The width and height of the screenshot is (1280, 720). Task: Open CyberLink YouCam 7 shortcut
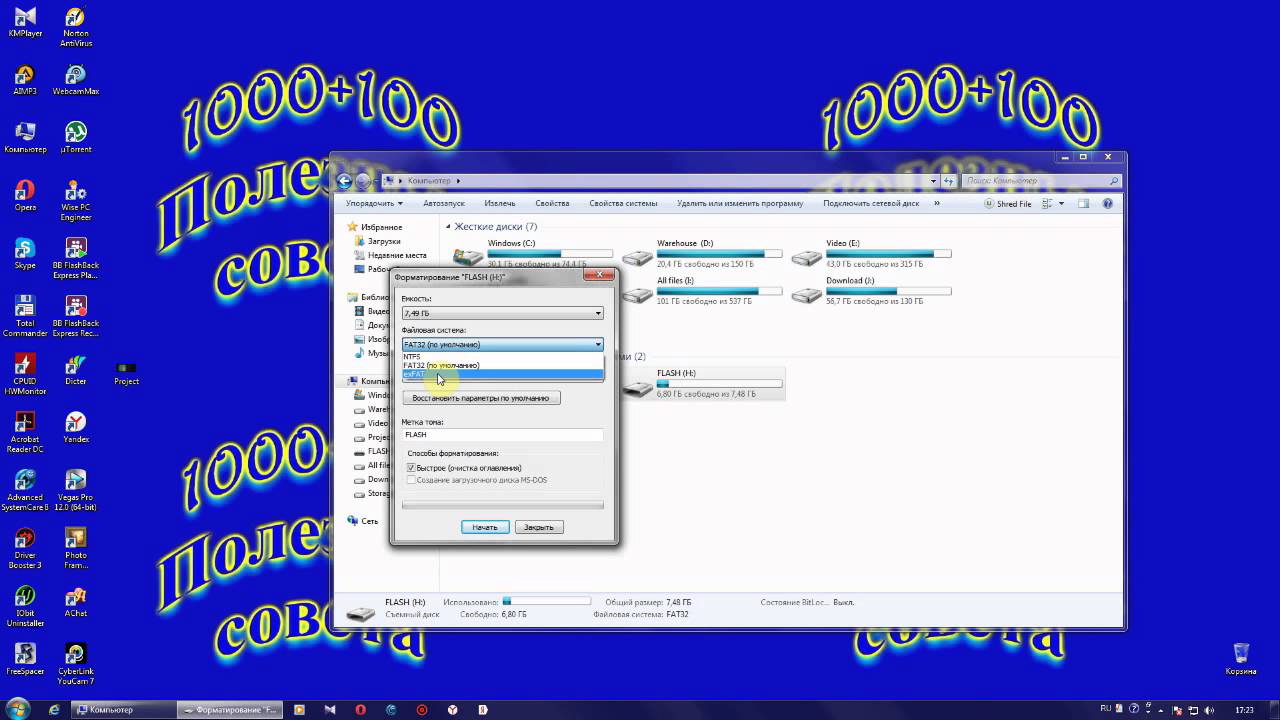76,665
